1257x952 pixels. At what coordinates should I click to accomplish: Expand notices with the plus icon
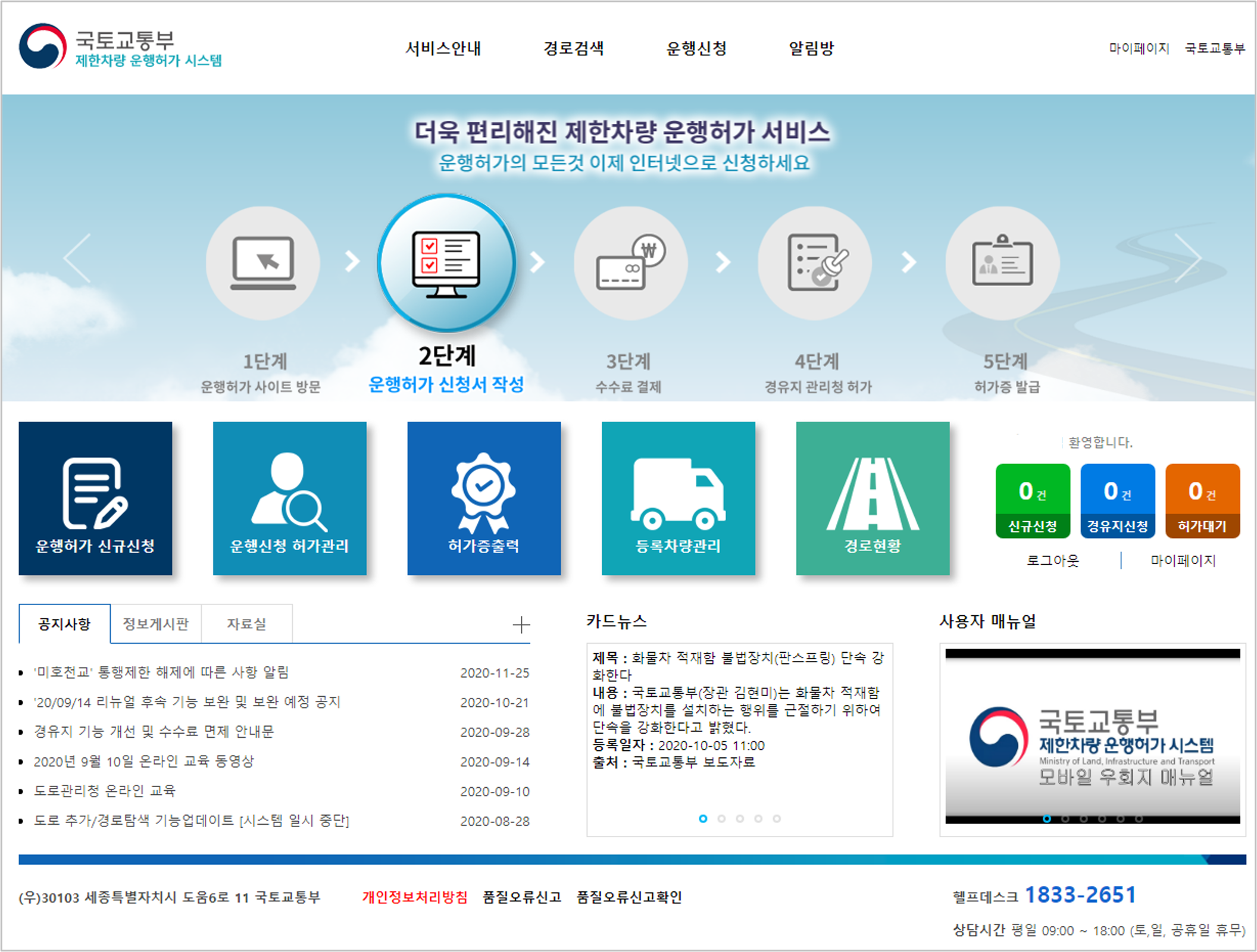click(521, 625)
